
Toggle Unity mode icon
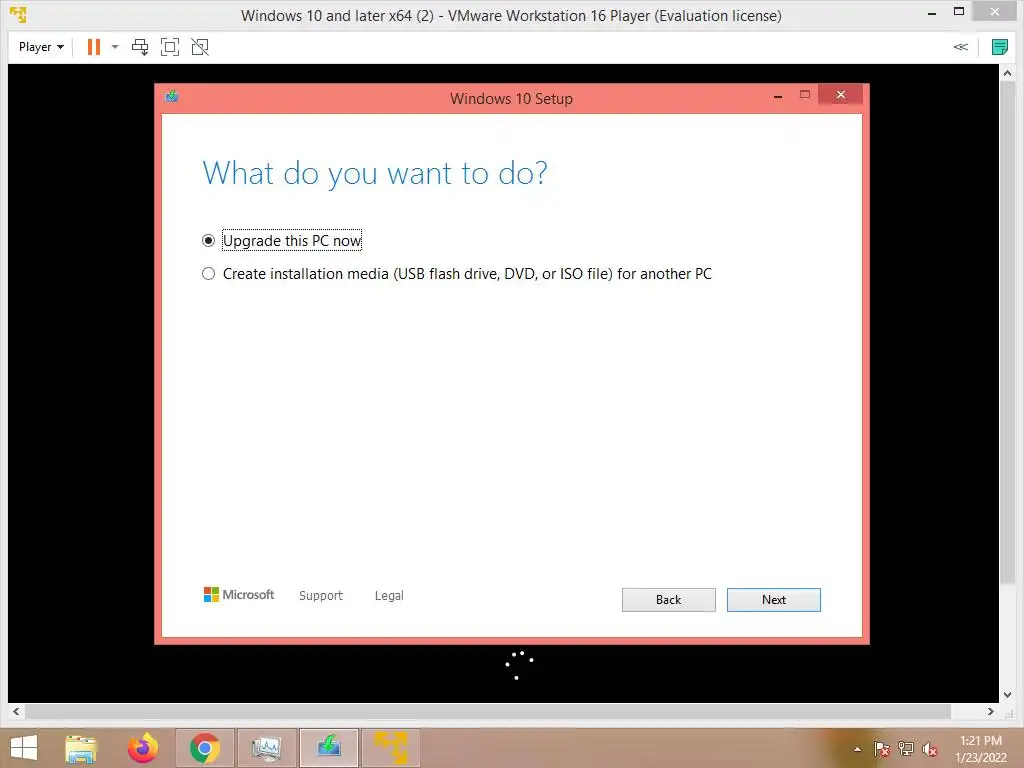(200, 47)
